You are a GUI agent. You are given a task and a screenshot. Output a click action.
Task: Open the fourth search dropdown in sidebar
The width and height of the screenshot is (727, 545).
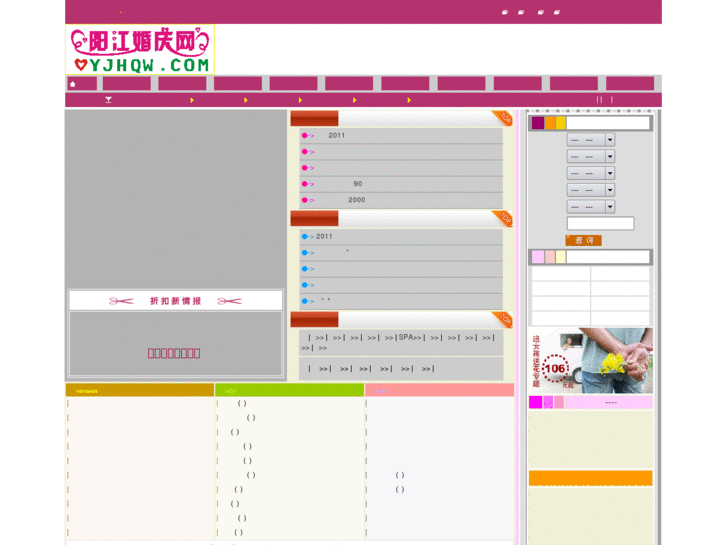point(591,190)
